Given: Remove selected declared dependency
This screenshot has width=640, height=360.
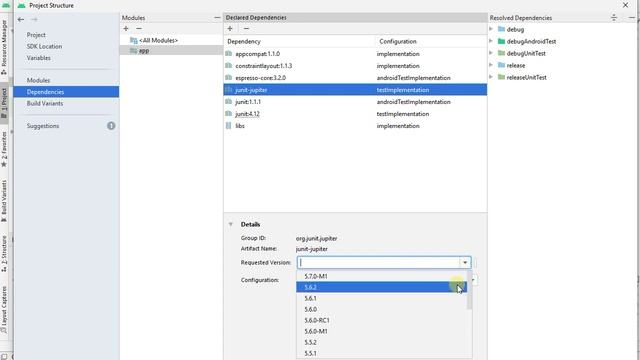Looking at the screenshot, I should coord(246,29).
